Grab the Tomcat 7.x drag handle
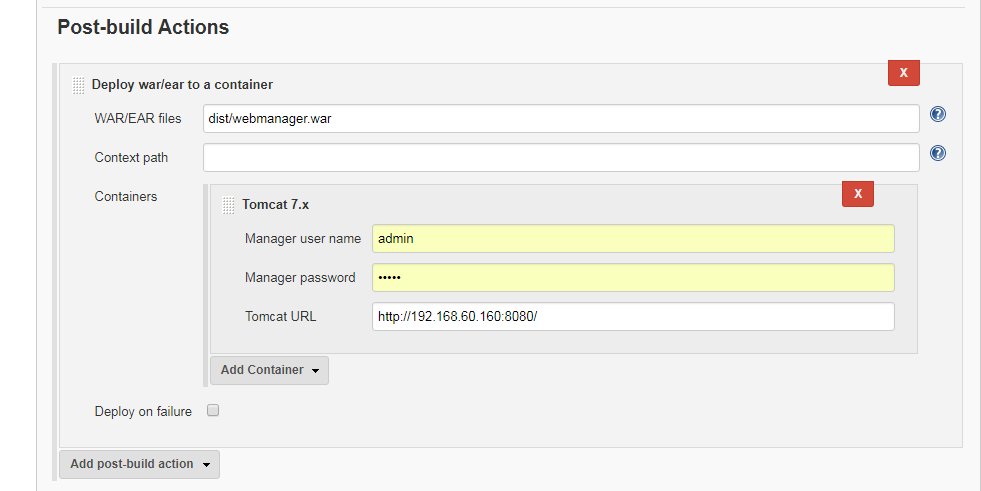This screenshot has height=491, width=981. pos(229,205)
